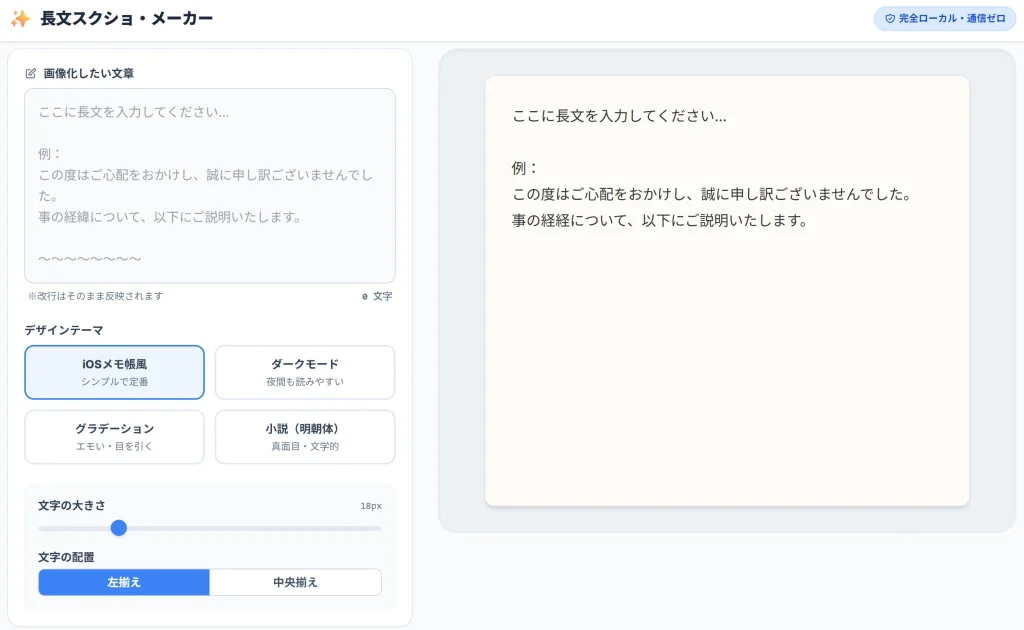Viewport: 1024px width, 630px height.
Task: Click preview text ここに長文を入力してください…
Action: (x=619, y=116)
